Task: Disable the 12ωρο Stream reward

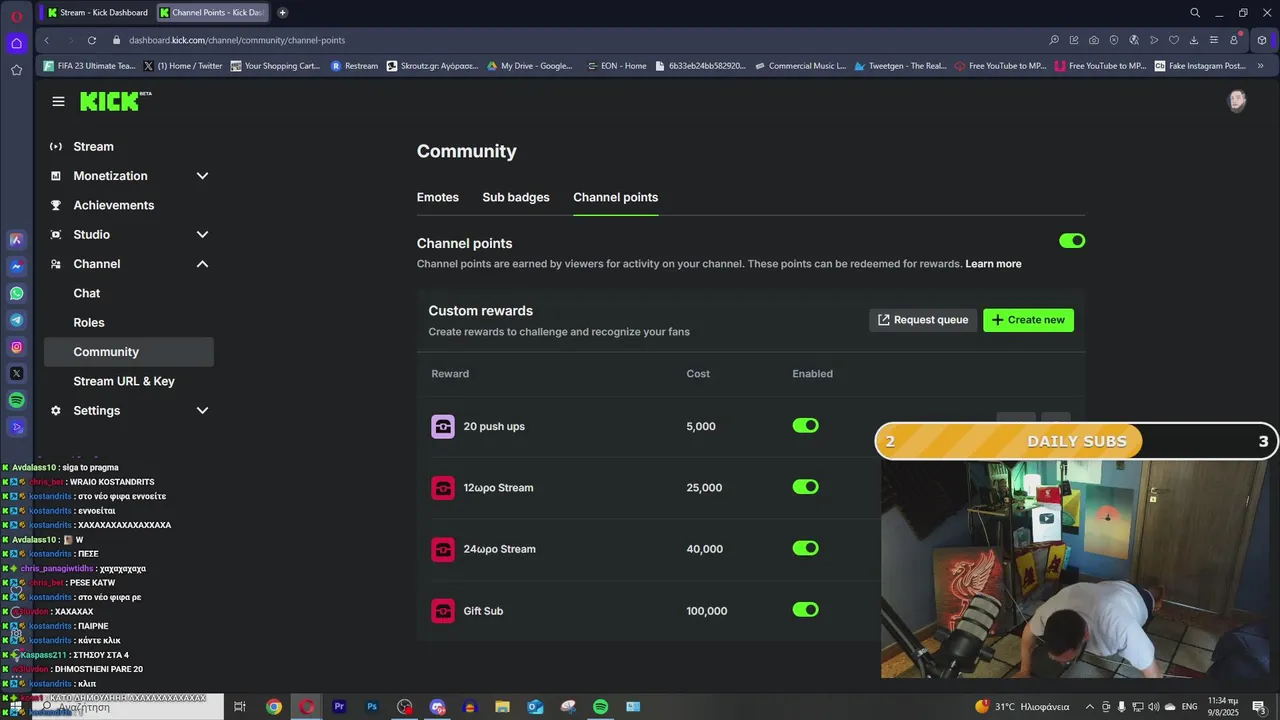Action: [806, 487]
